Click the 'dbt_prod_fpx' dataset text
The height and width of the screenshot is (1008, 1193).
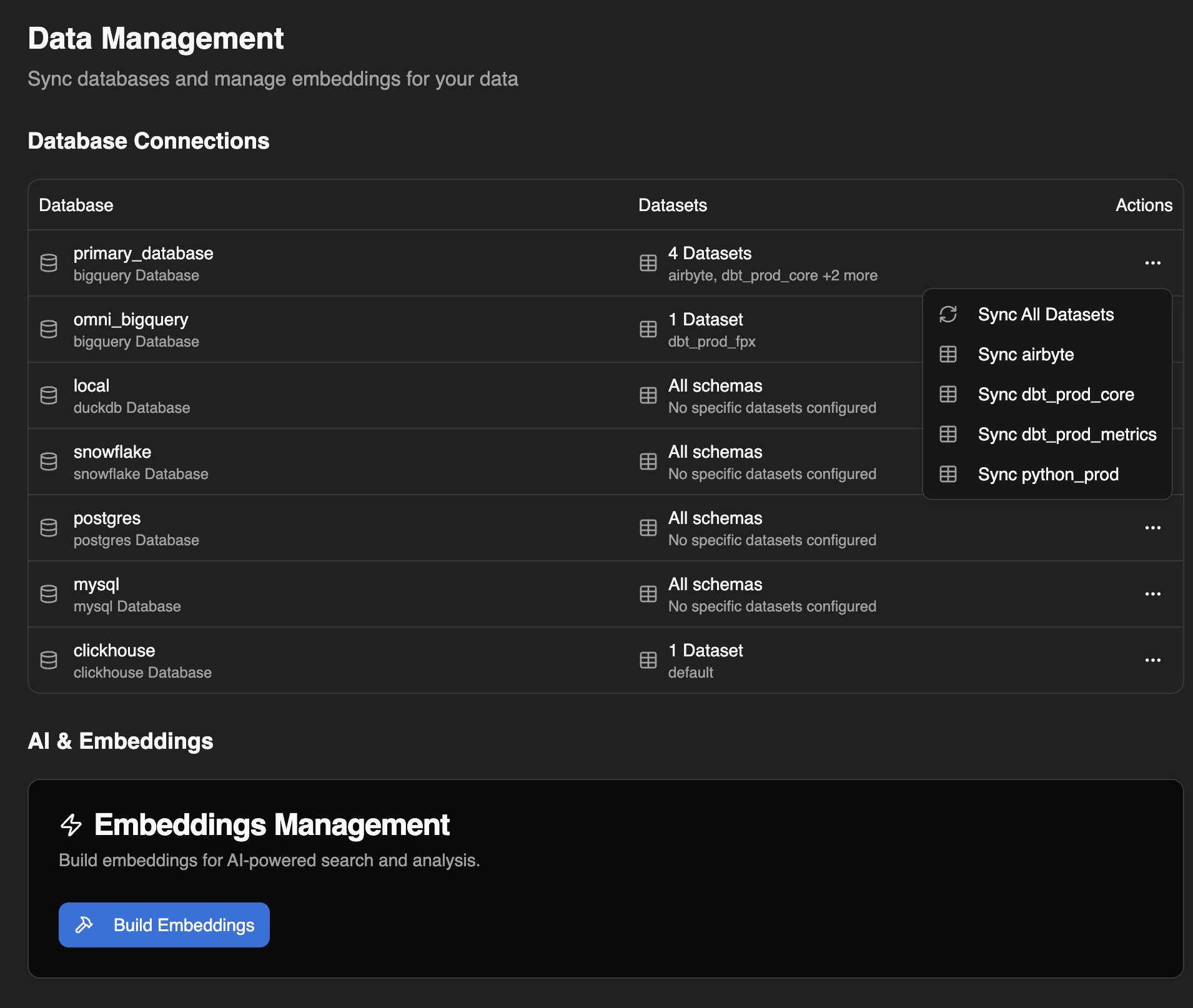point(711,342)
